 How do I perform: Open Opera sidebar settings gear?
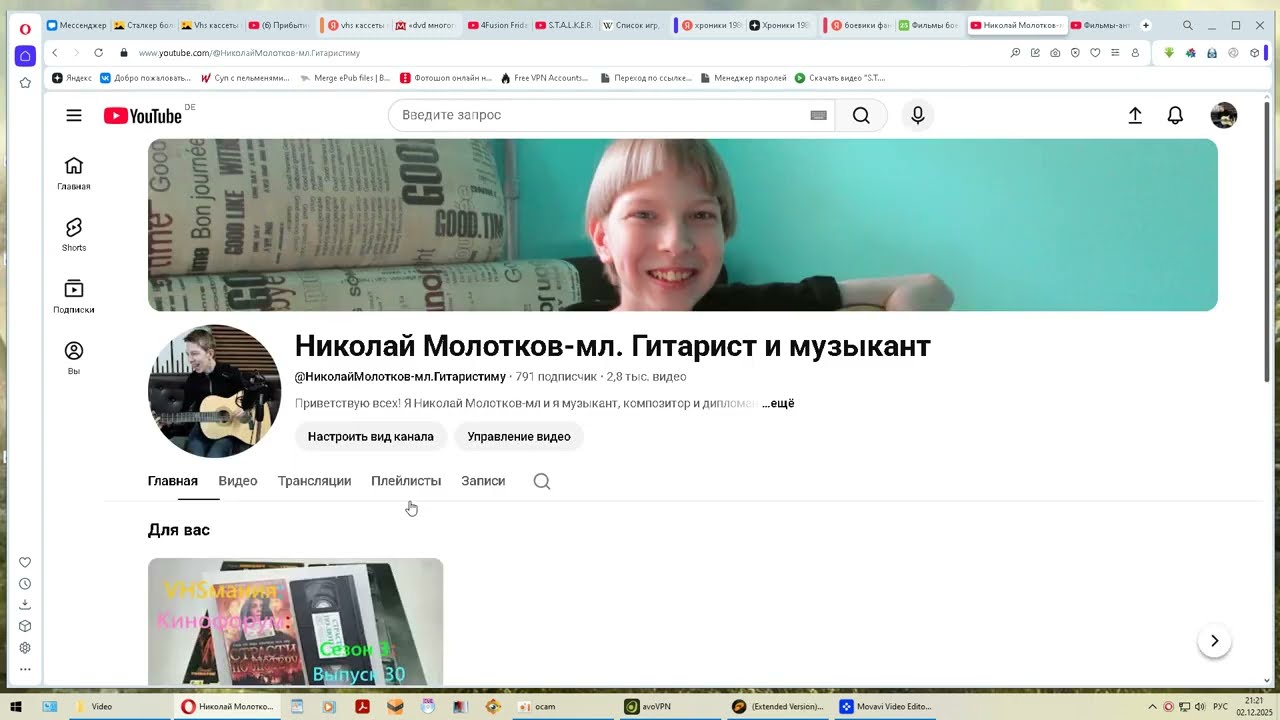pyautogui.click(x=25, y=647)
